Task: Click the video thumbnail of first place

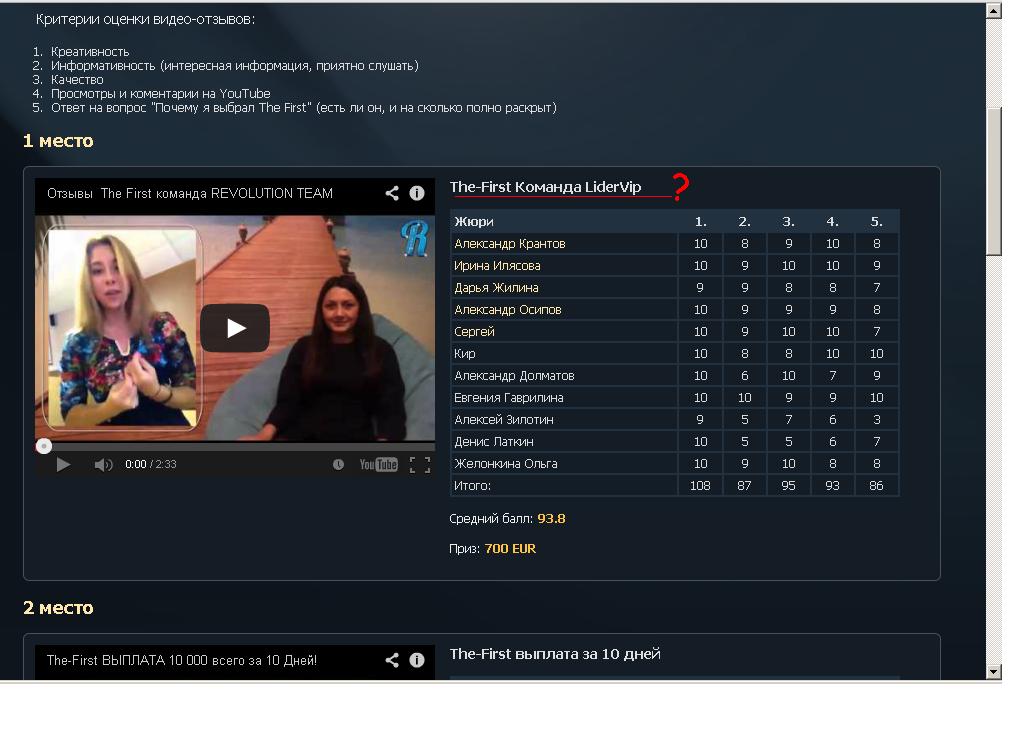Action: coord(234,328)
